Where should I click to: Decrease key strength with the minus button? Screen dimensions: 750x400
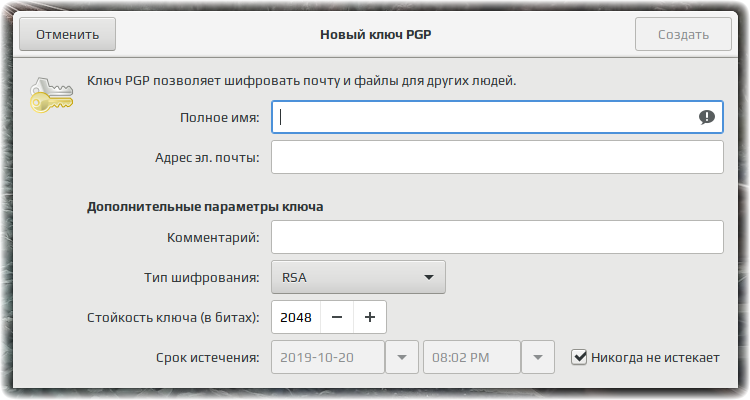337,317
